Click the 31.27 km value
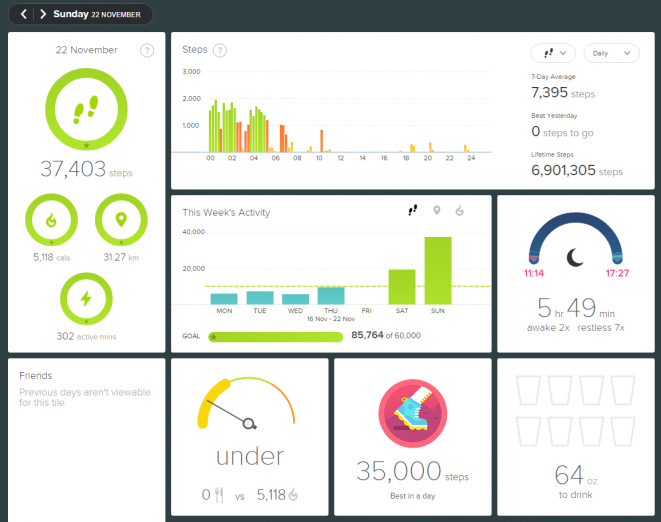Viewport: 661px width, 522px height. 121,257
